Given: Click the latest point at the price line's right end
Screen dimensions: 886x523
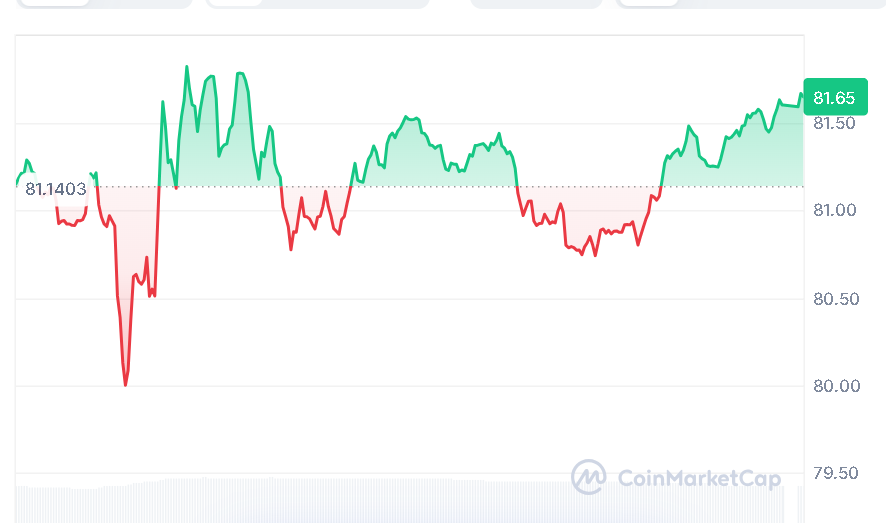Looking at the screenshot, I should tap(801, 94).
